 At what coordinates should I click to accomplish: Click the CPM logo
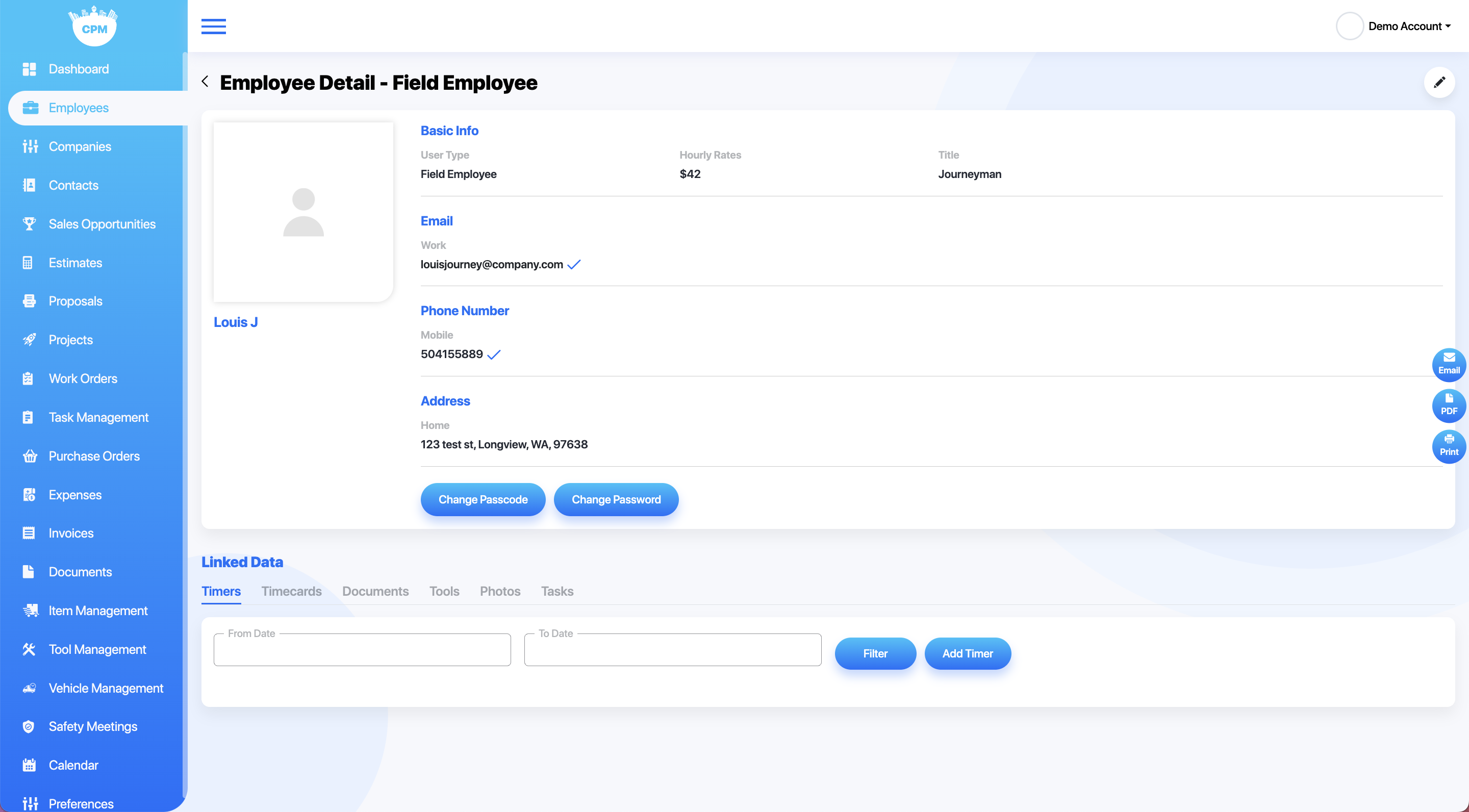pos(93,26)
